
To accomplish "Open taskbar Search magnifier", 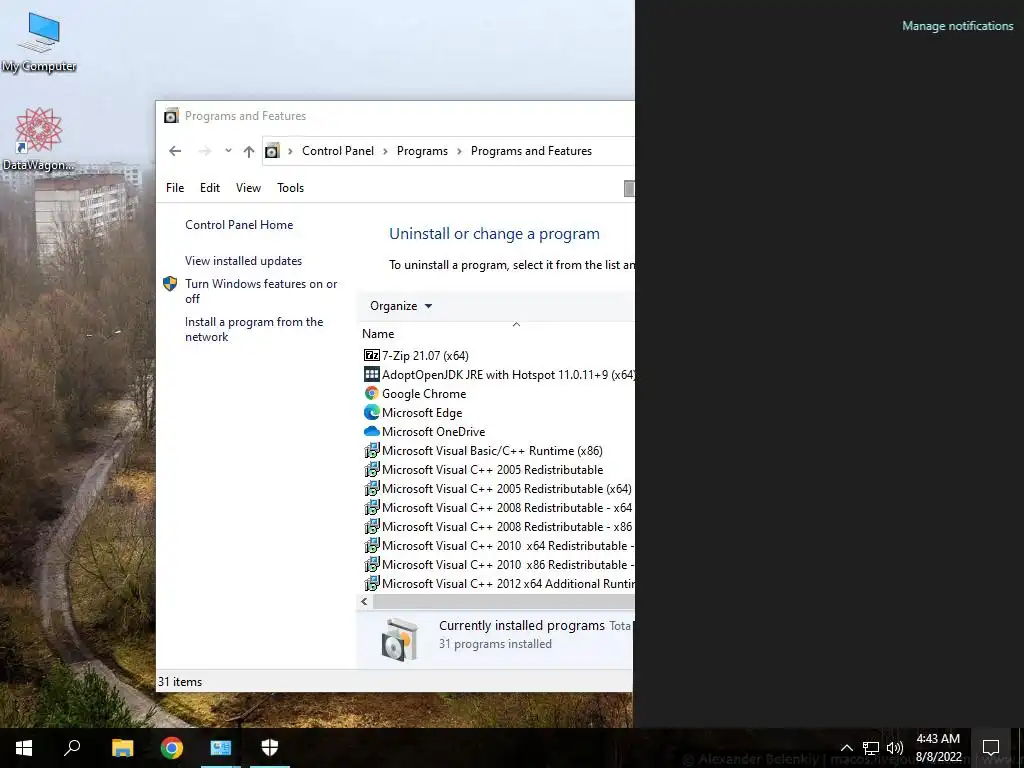I will pyautogui.click(x=72, y=748).
